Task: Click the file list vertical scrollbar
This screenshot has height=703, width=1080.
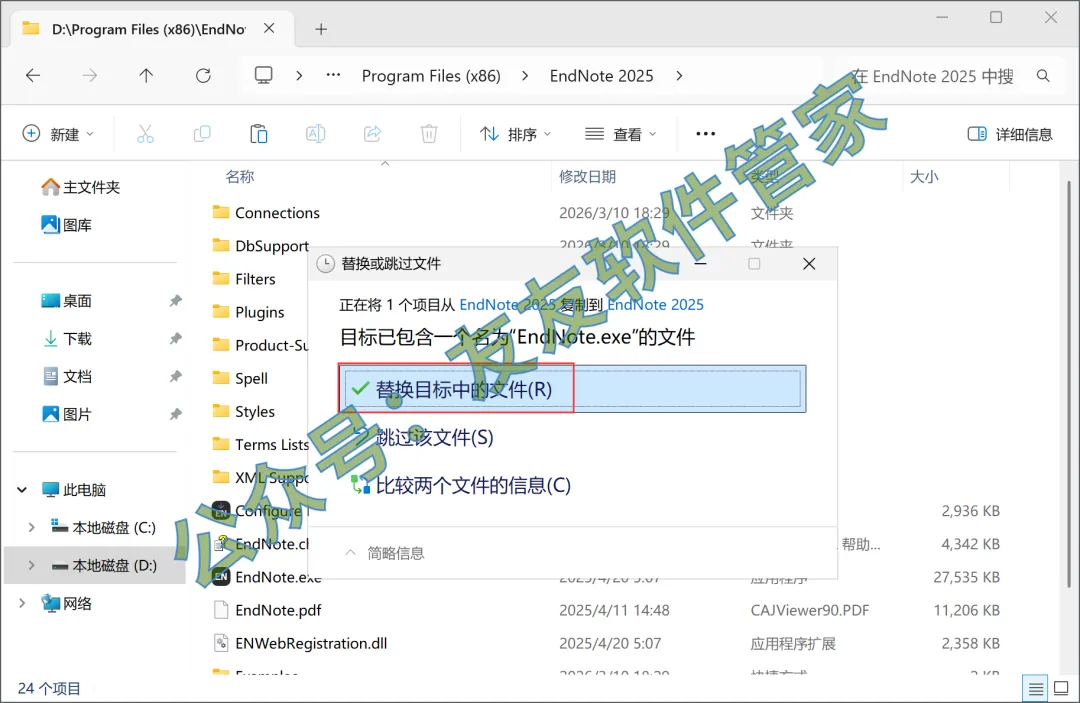Action: point(1068,382)
